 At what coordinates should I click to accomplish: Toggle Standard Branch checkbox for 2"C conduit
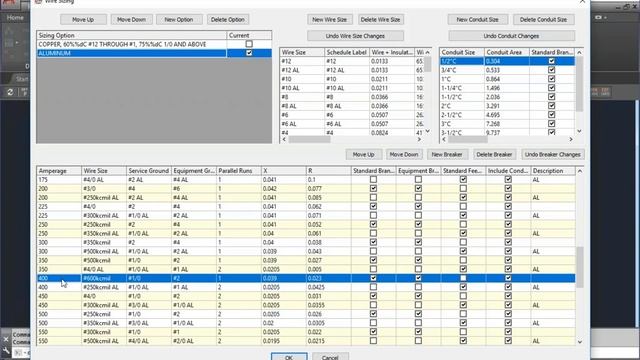tap(551, 106)
